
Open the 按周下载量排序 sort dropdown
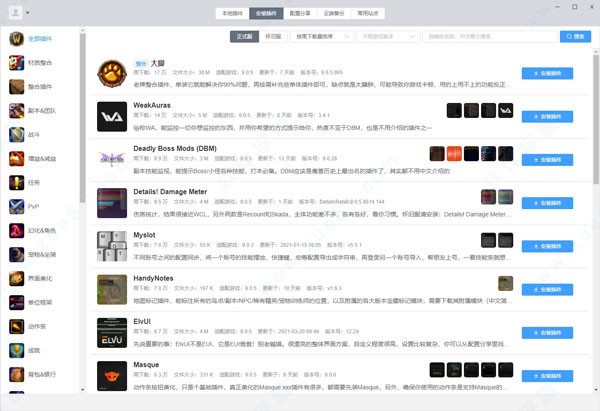[322, 36]
